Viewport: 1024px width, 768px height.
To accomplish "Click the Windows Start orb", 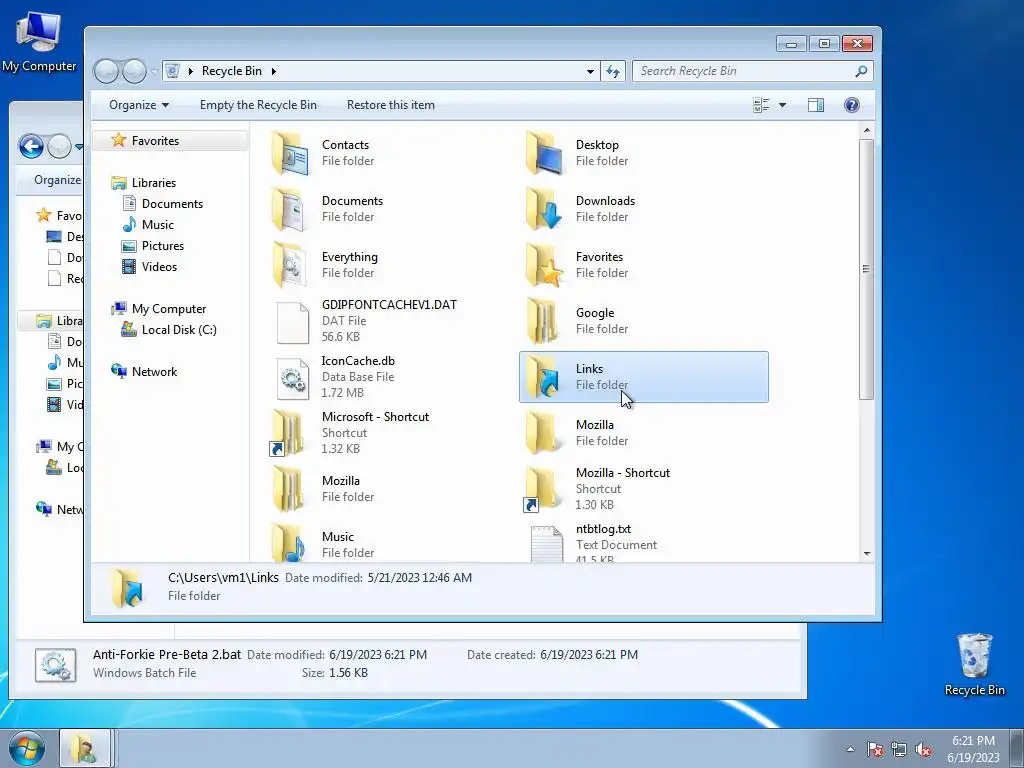I will tap(27, 748).
